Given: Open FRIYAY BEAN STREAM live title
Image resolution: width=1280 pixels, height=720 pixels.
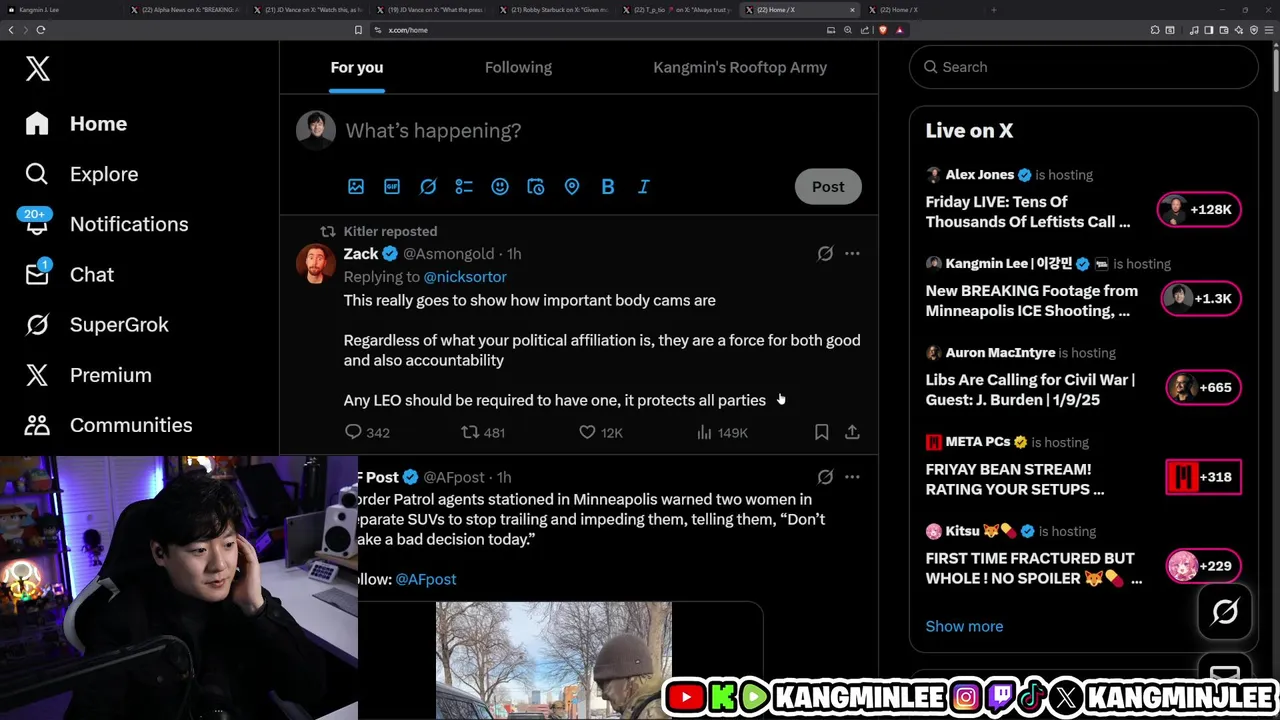Looking at the screenshot, I should 1015,479.
